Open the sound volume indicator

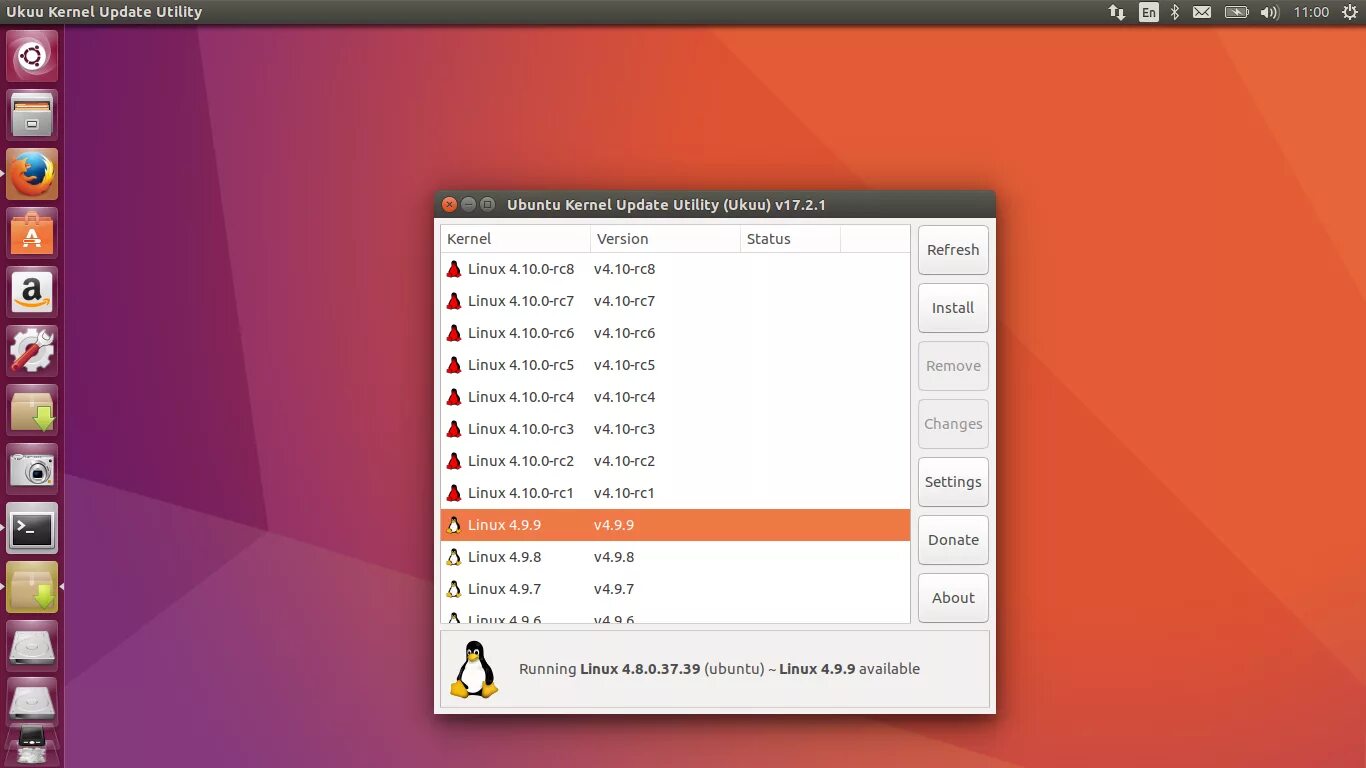pos(1270,12)
